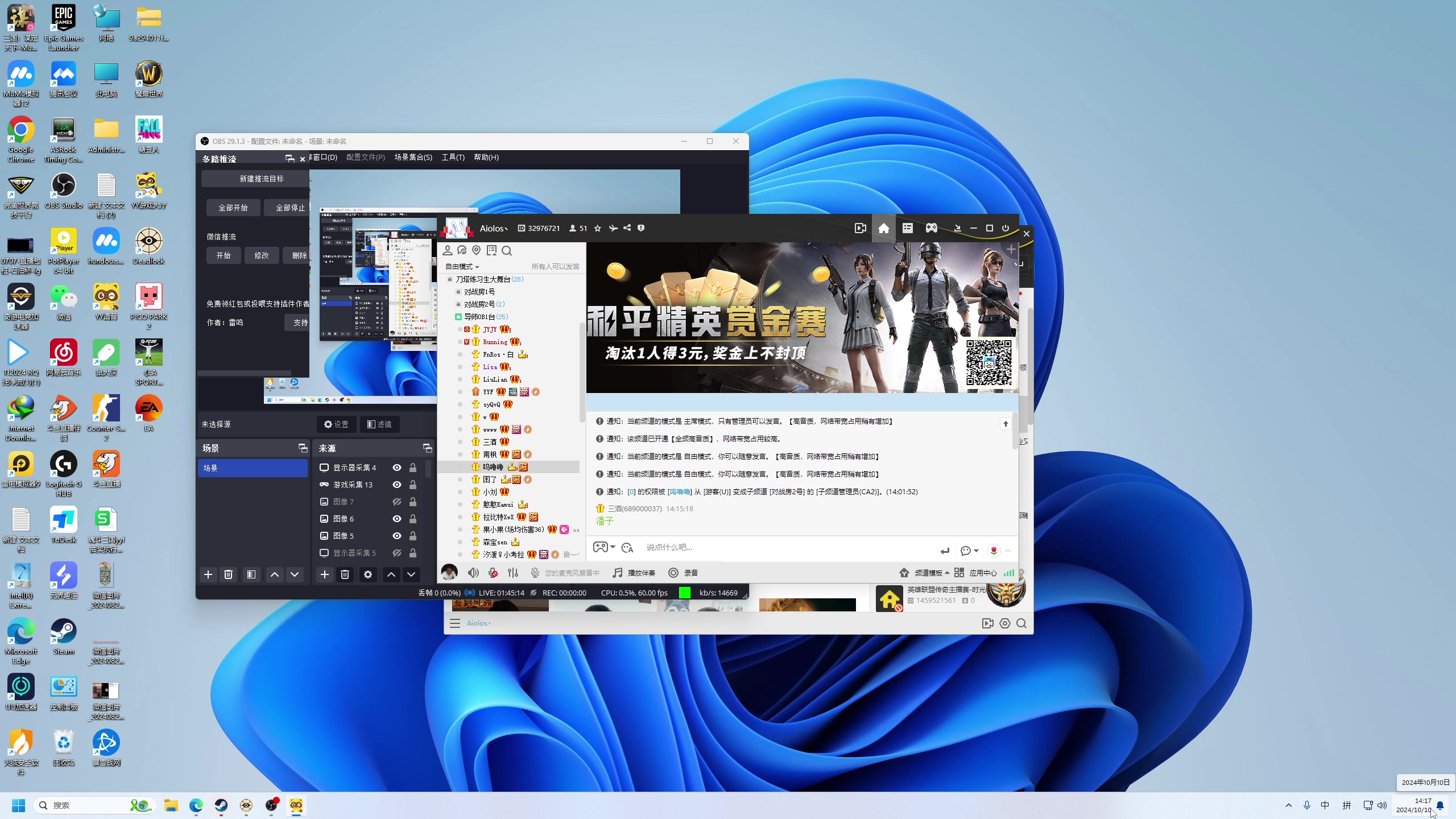1456x819 pixels.
Task: Enter the 对战房1号 sub-channel
Action: 479,292
